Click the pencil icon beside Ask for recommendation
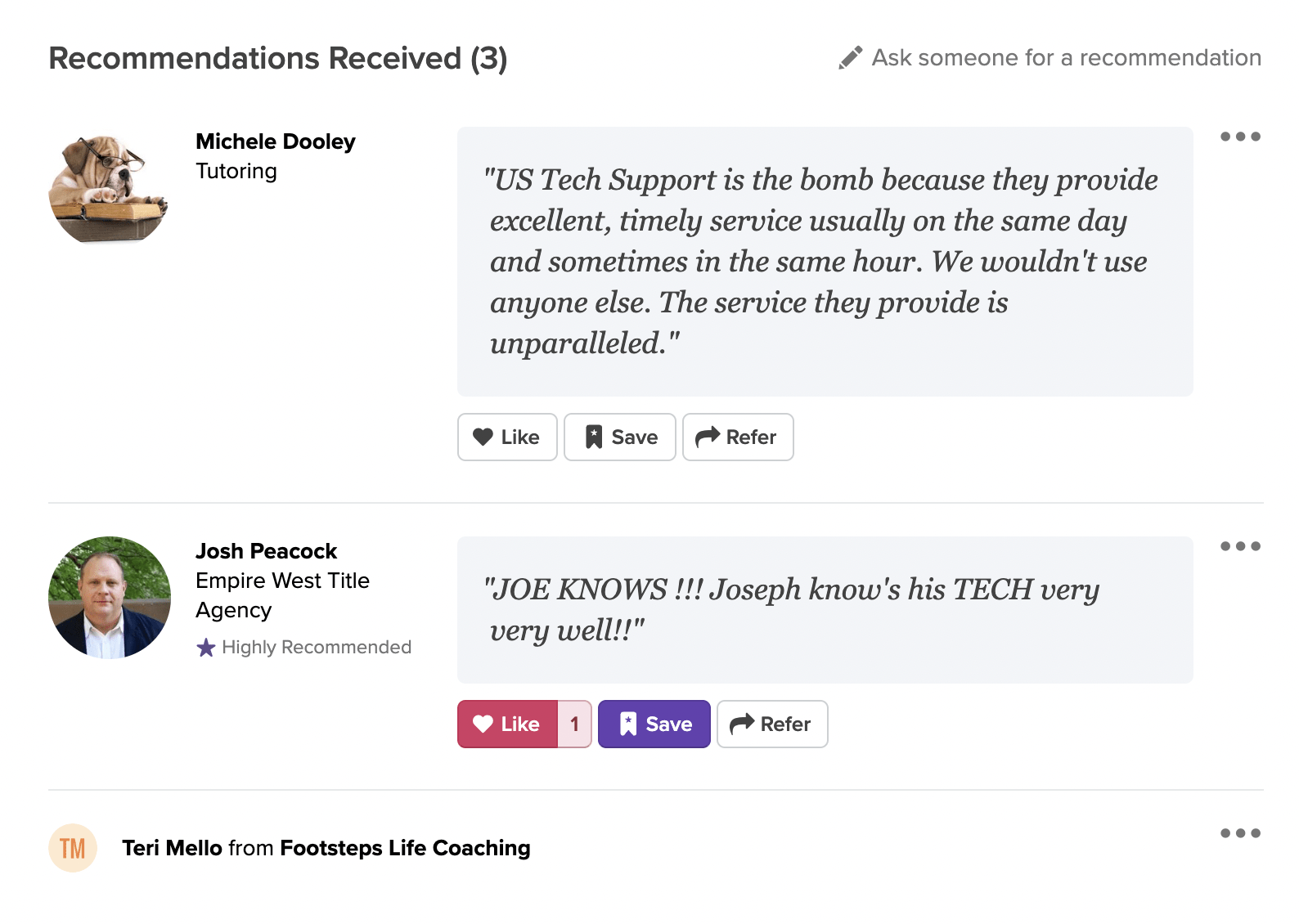 tap(850, 58)
